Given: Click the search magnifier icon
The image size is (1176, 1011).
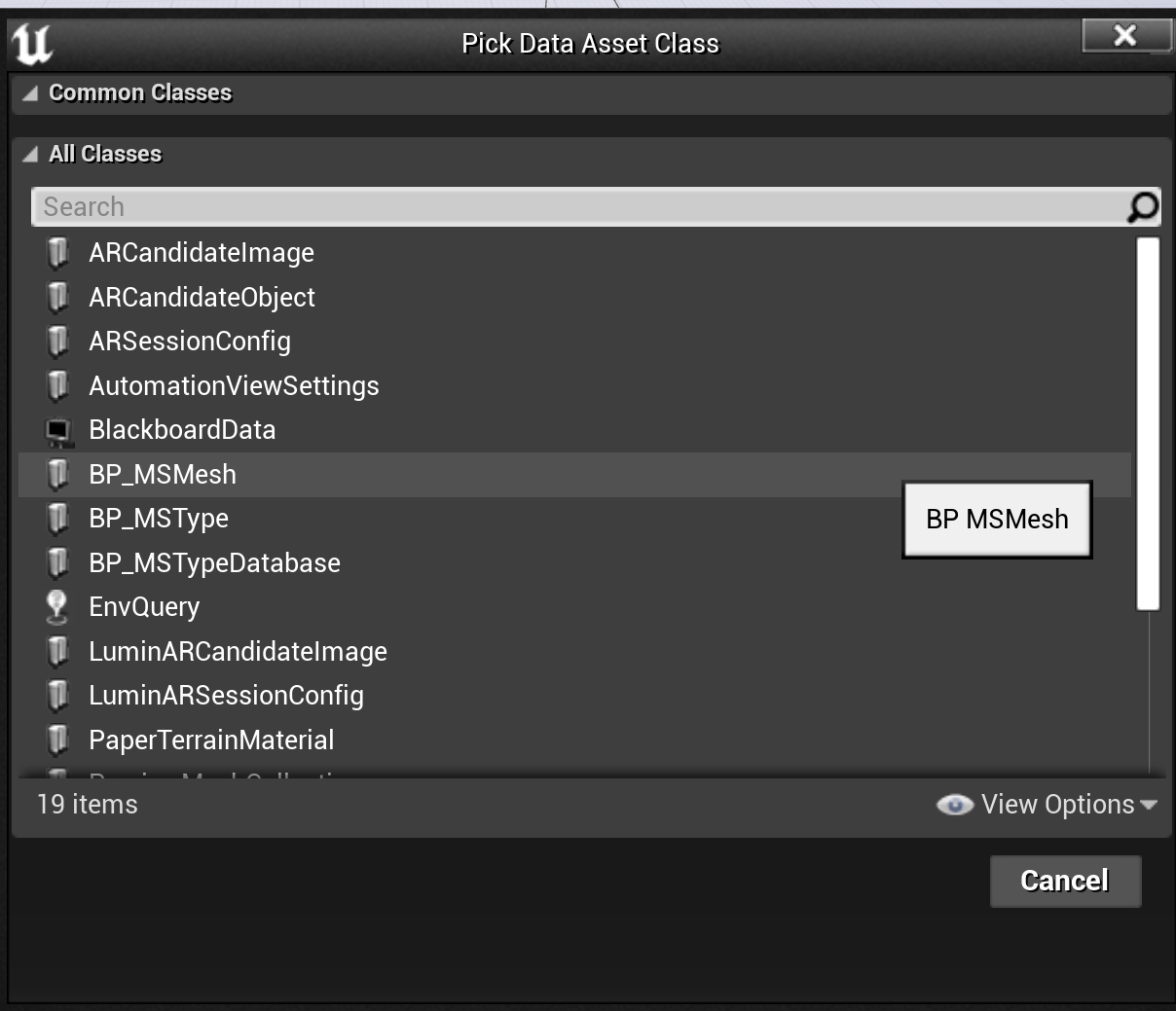Looking at the screenshot, I should coord(1142,206).
